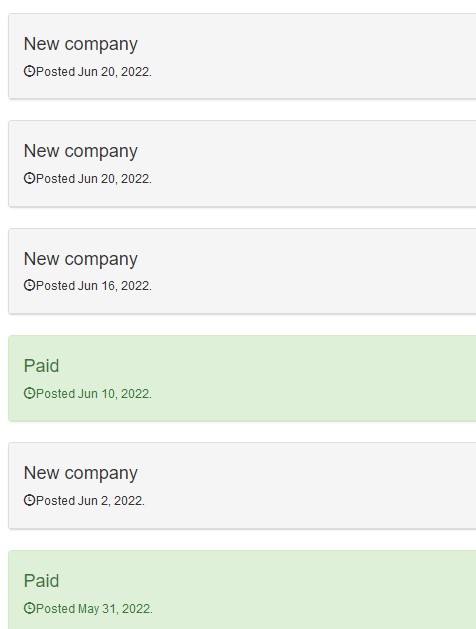The image size is (476, 629).
Task: Click the Posted Jun 10, 2022 date text
Action: coord(94,394)
